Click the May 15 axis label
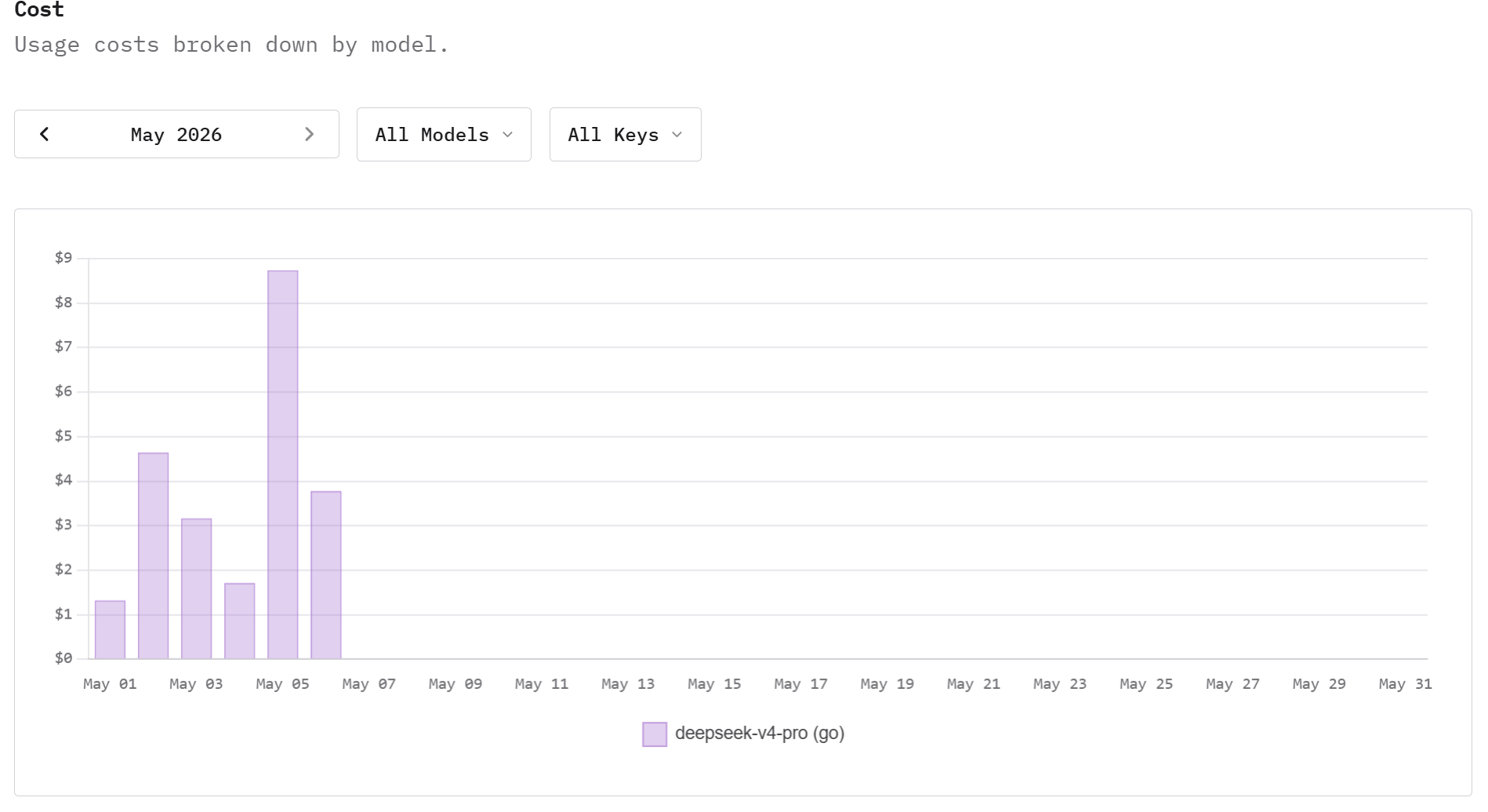Screen dimensions: 1488x812 (x=714, y=684)
